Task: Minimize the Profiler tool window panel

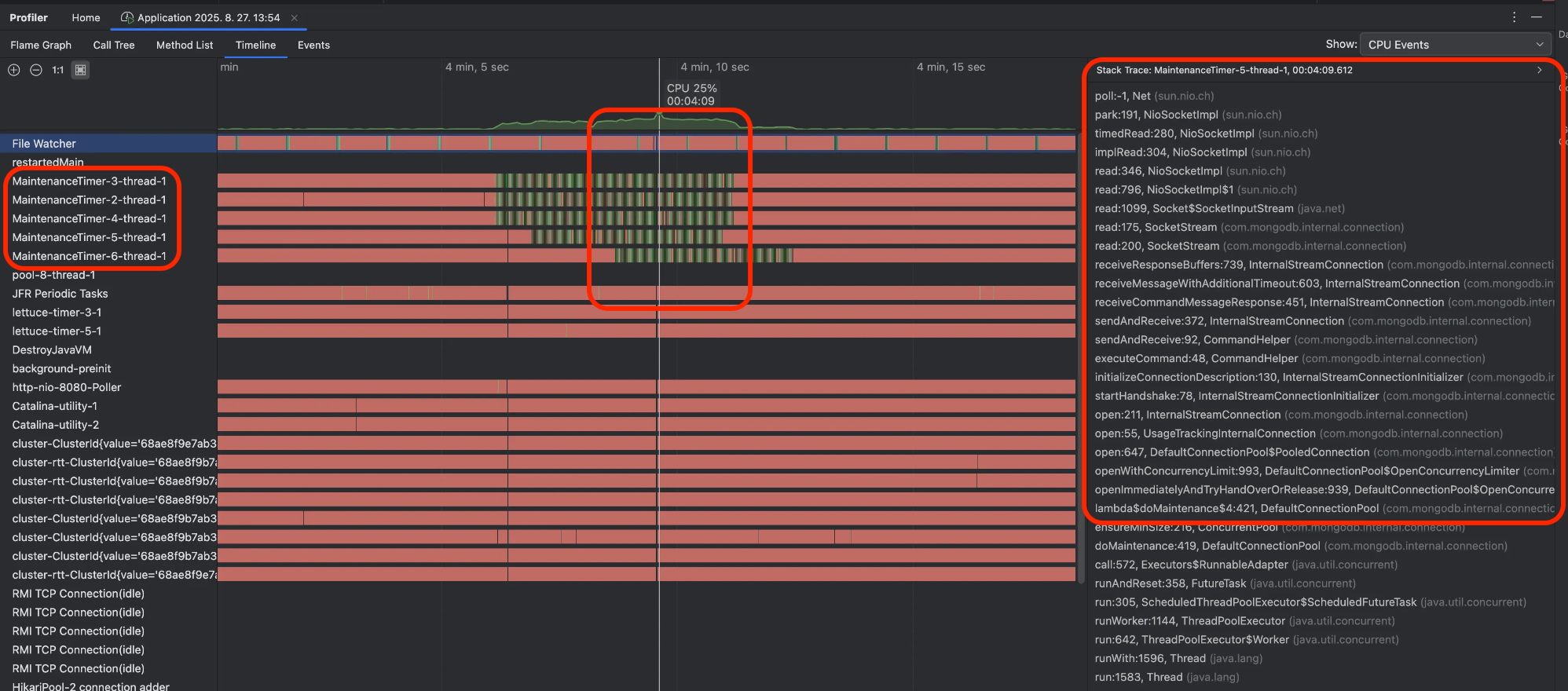Action: pos(1537,17)
